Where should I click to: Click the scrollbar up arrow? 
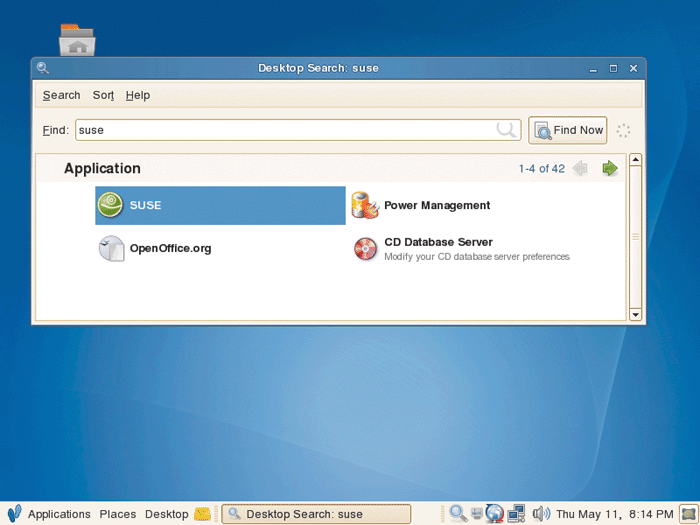(635, 160)
